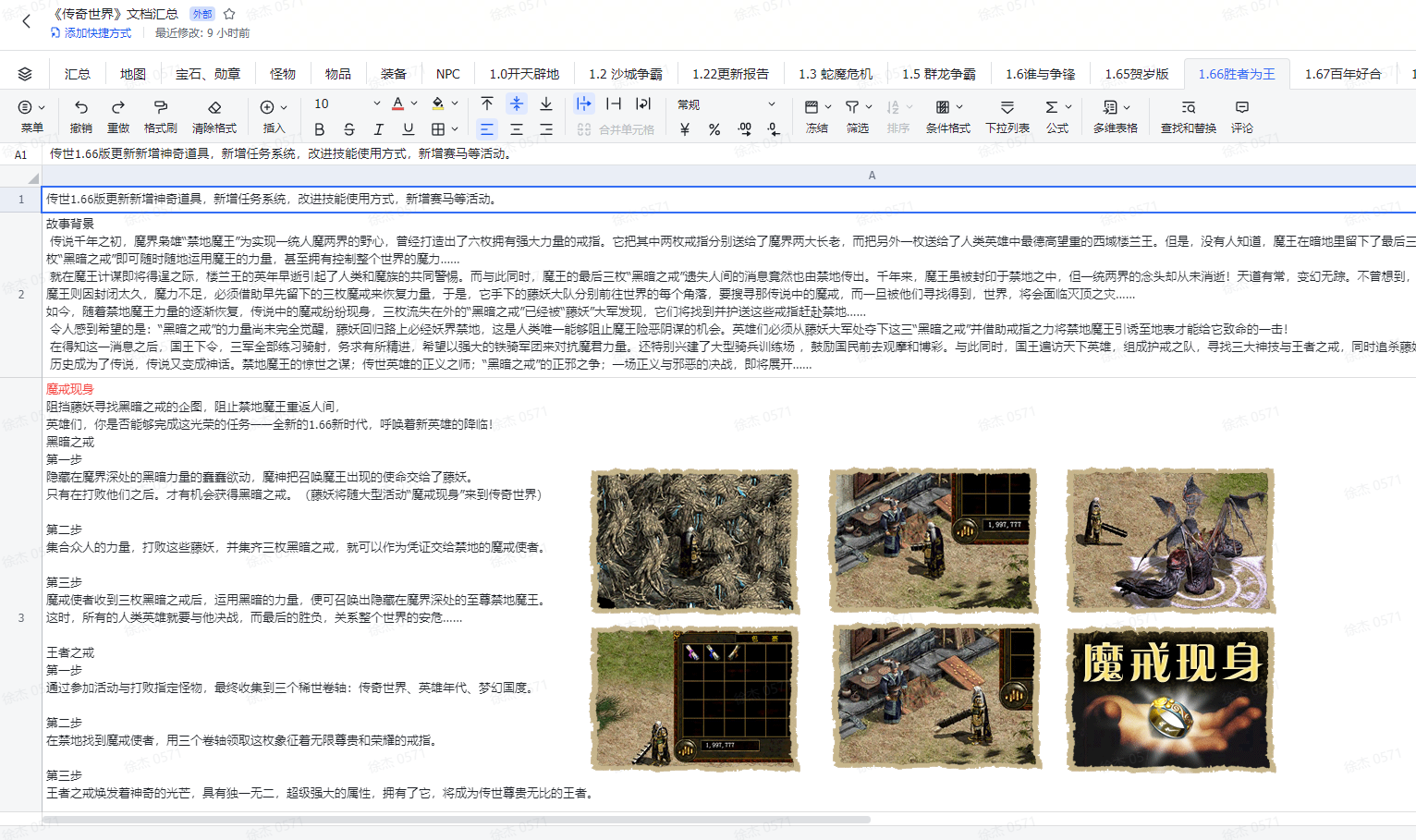Select row 2 header
This screenshot has height=840, width=1416.
point(20,295)
